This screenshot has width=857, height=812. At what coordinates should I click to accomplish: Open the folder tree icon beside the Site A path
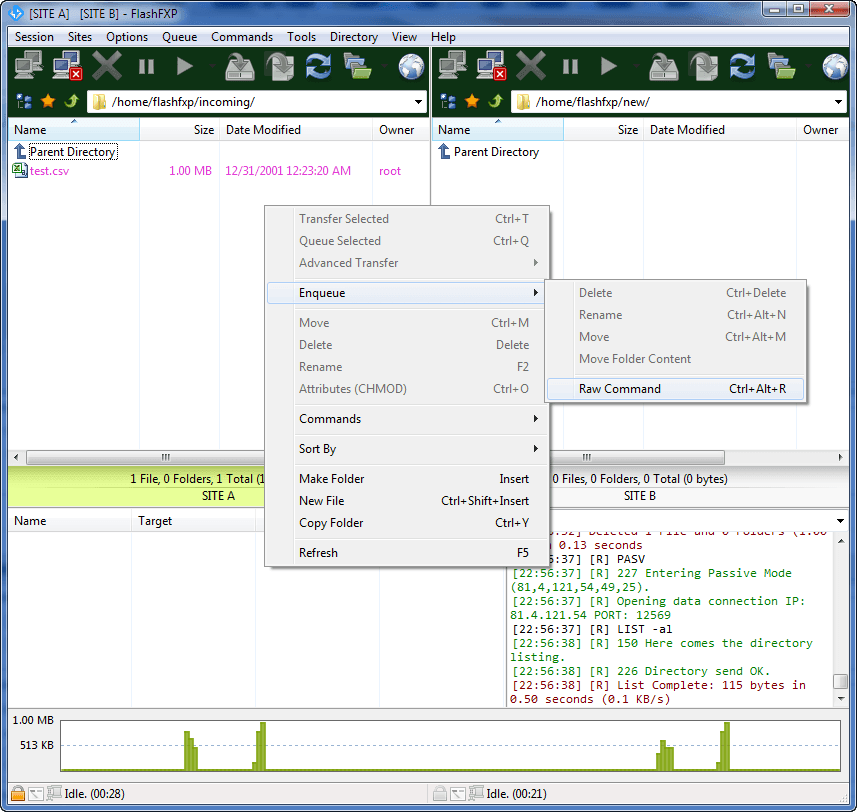click(x=24, y=102)
